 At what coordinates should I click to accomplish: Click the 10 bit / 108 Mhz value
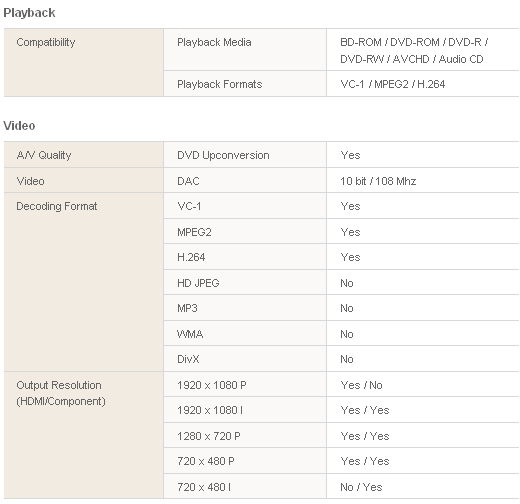pos(378,181)
